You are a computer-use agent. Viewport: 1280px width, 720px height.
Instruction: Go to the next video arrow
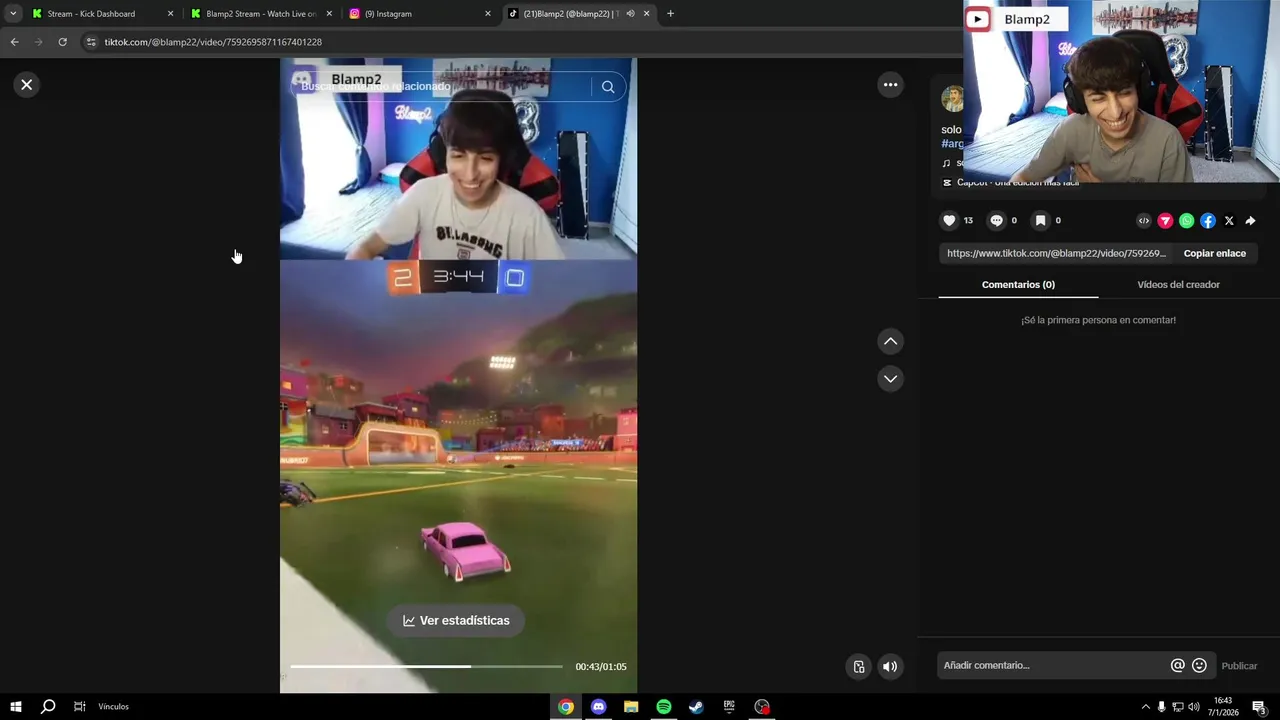click(x=890, y=379)
